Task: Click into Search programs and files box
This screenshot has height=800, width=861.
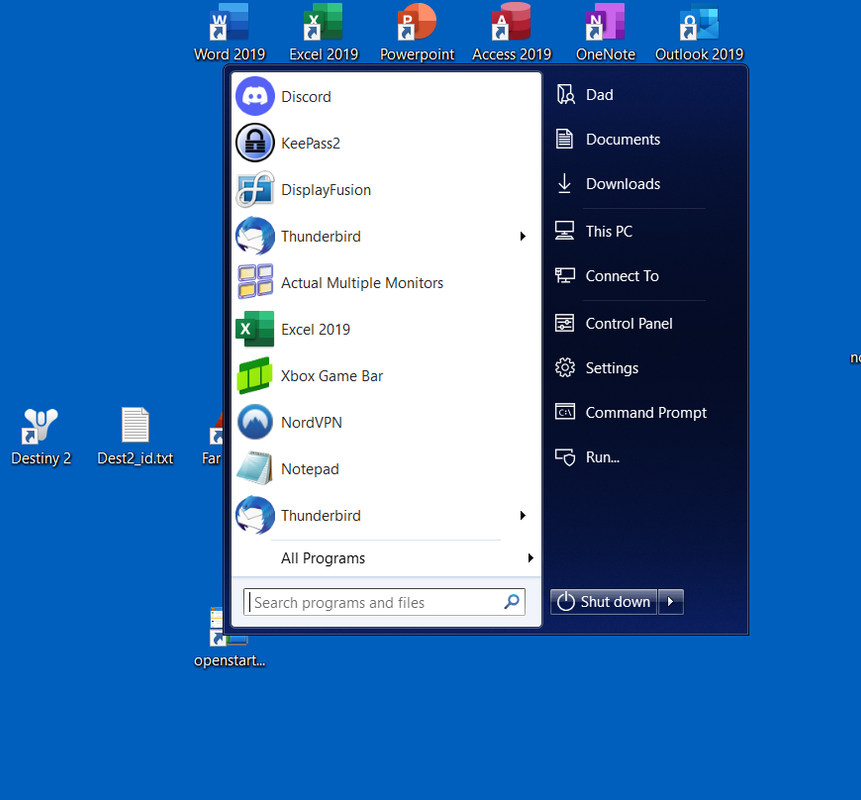Action: (384, 602)
